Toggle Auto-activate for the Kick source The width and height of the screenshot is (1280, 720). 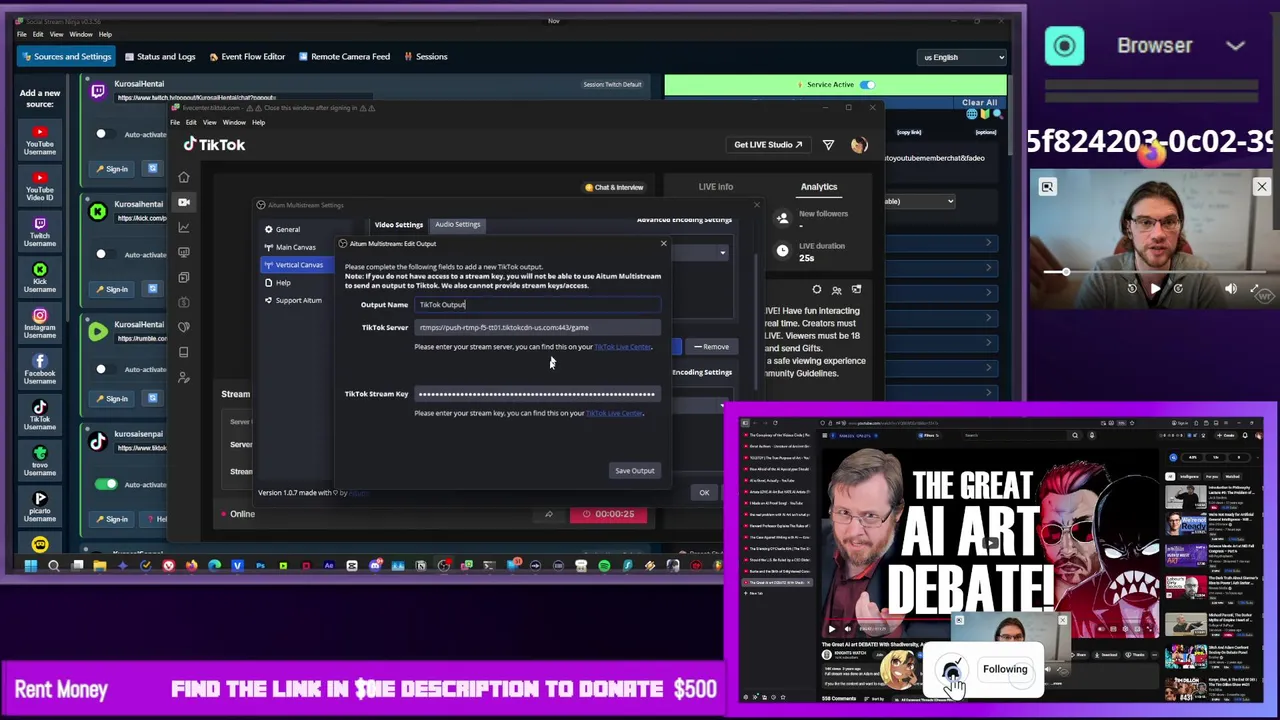click(104, 254)
